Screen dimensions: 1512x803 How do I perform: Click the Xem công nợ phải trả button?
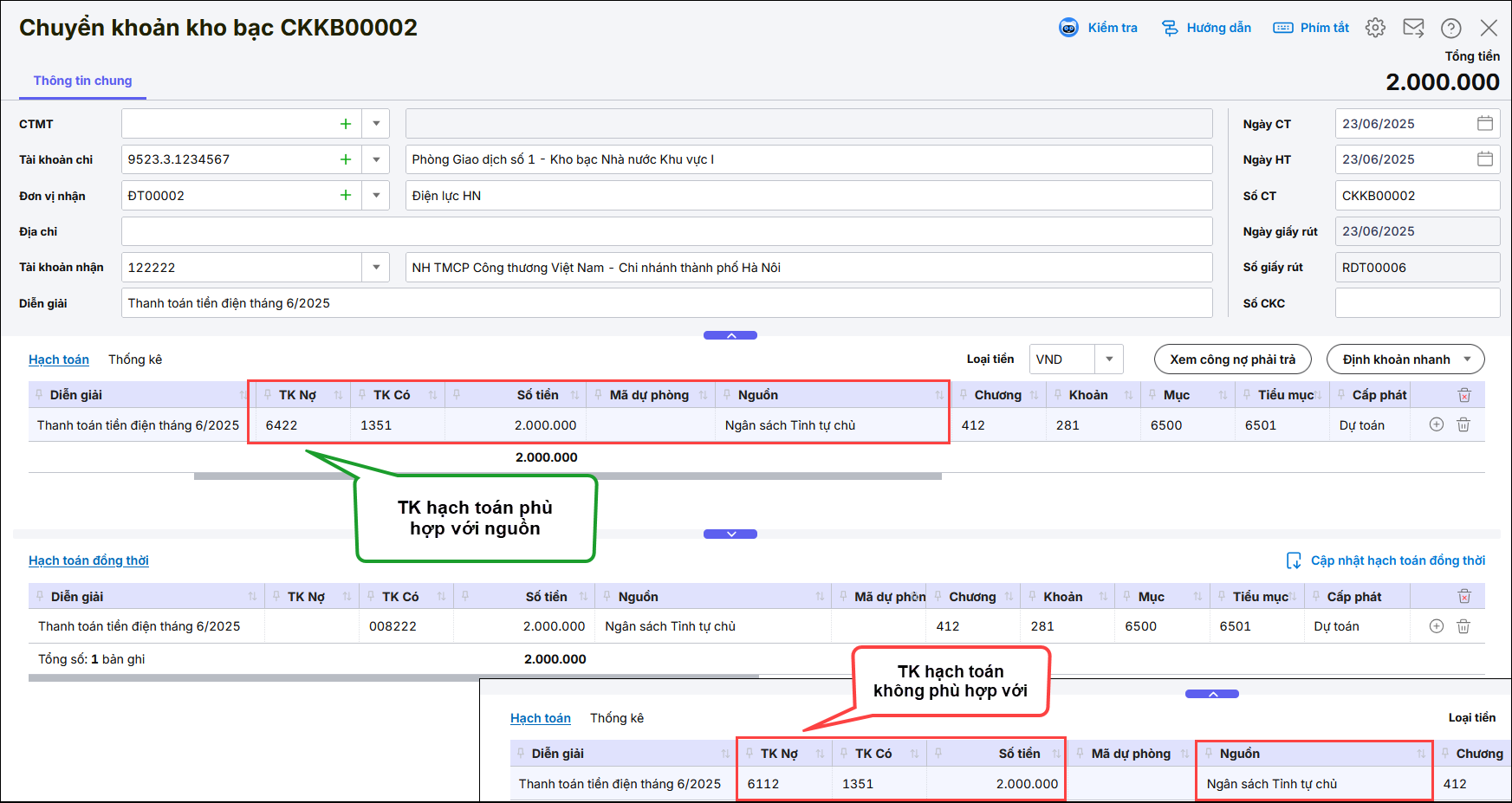(1232, 359)
